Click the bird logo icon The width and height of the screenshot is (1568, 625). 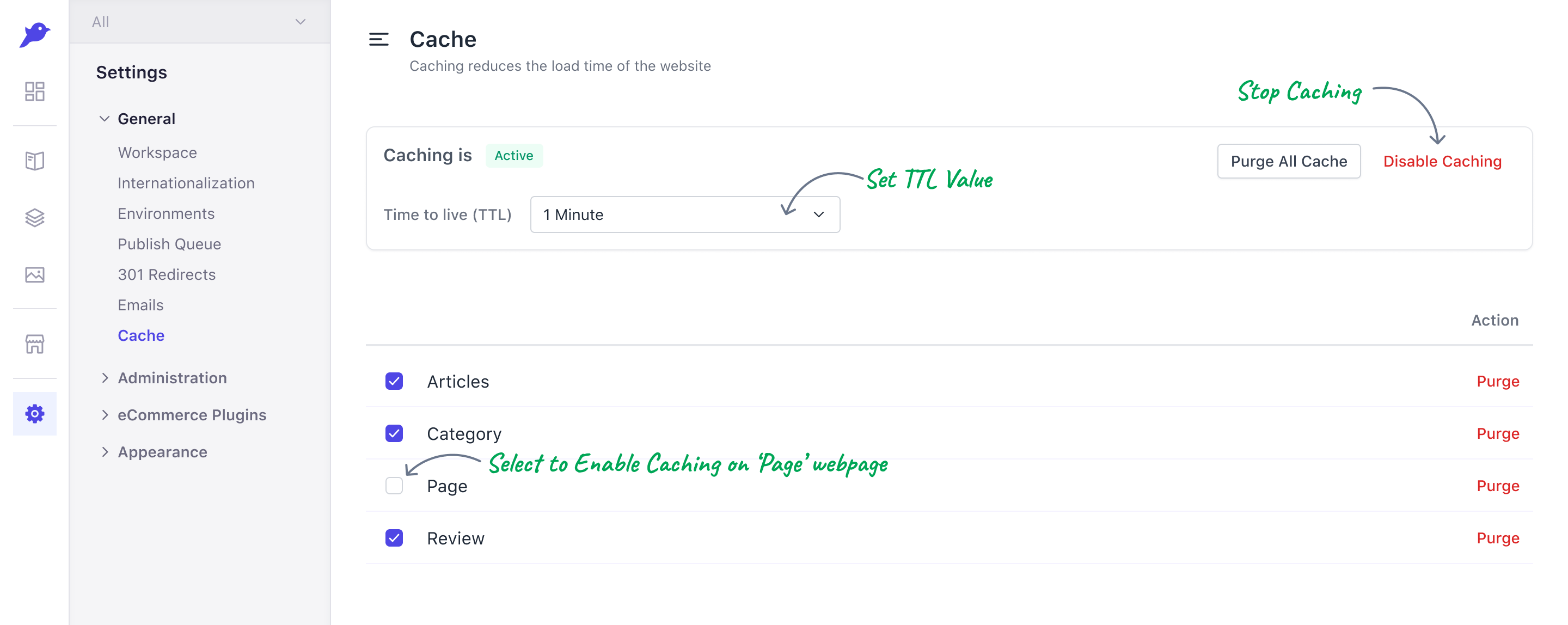point(35,35)
